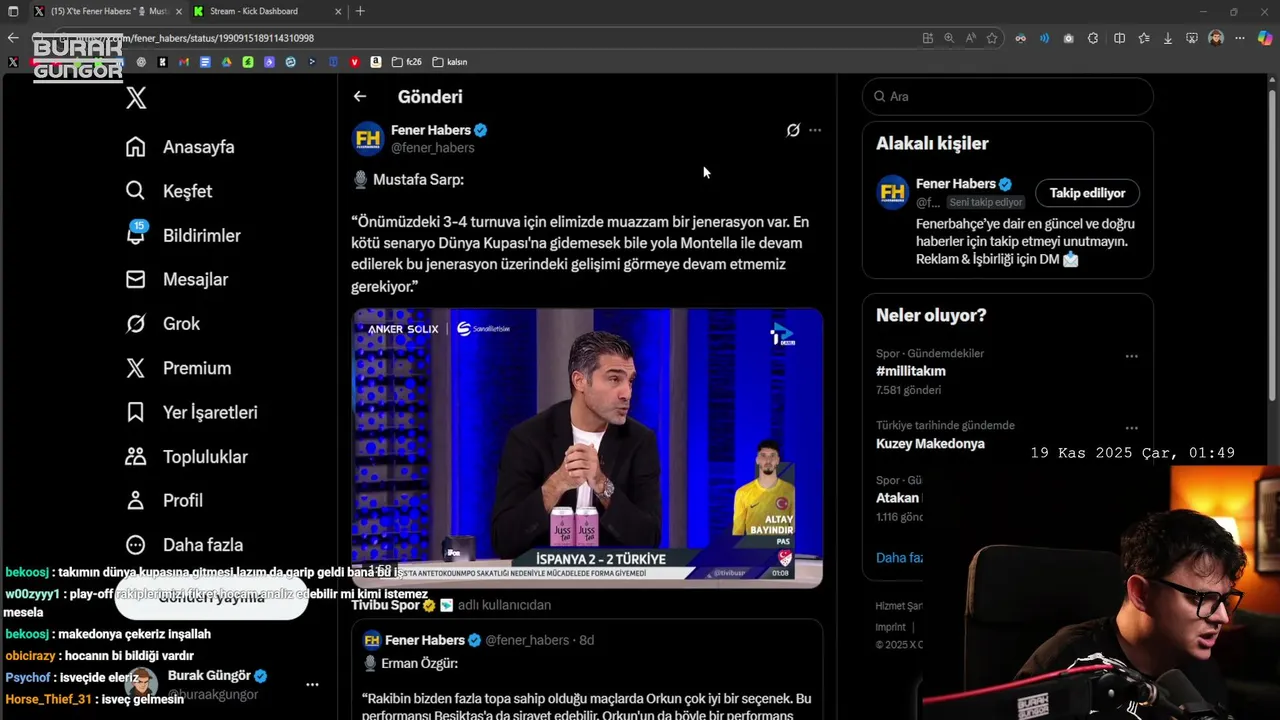
Task: Open the X logo home link
Action: tap(137, 98)
